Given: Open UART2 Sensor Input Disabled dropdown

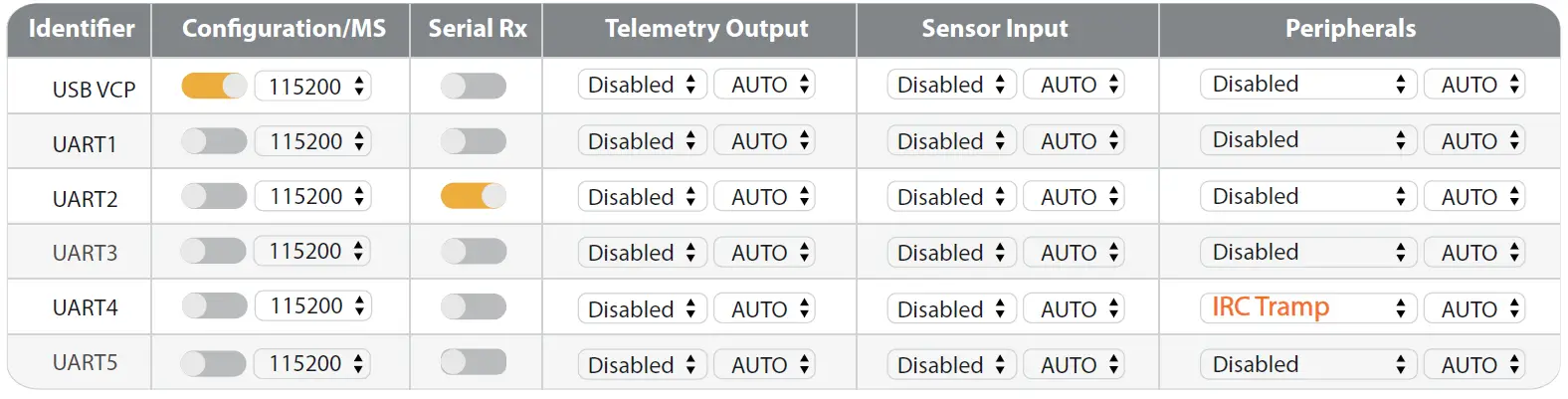Looking at the screenshot, I should tap(951, 197).
